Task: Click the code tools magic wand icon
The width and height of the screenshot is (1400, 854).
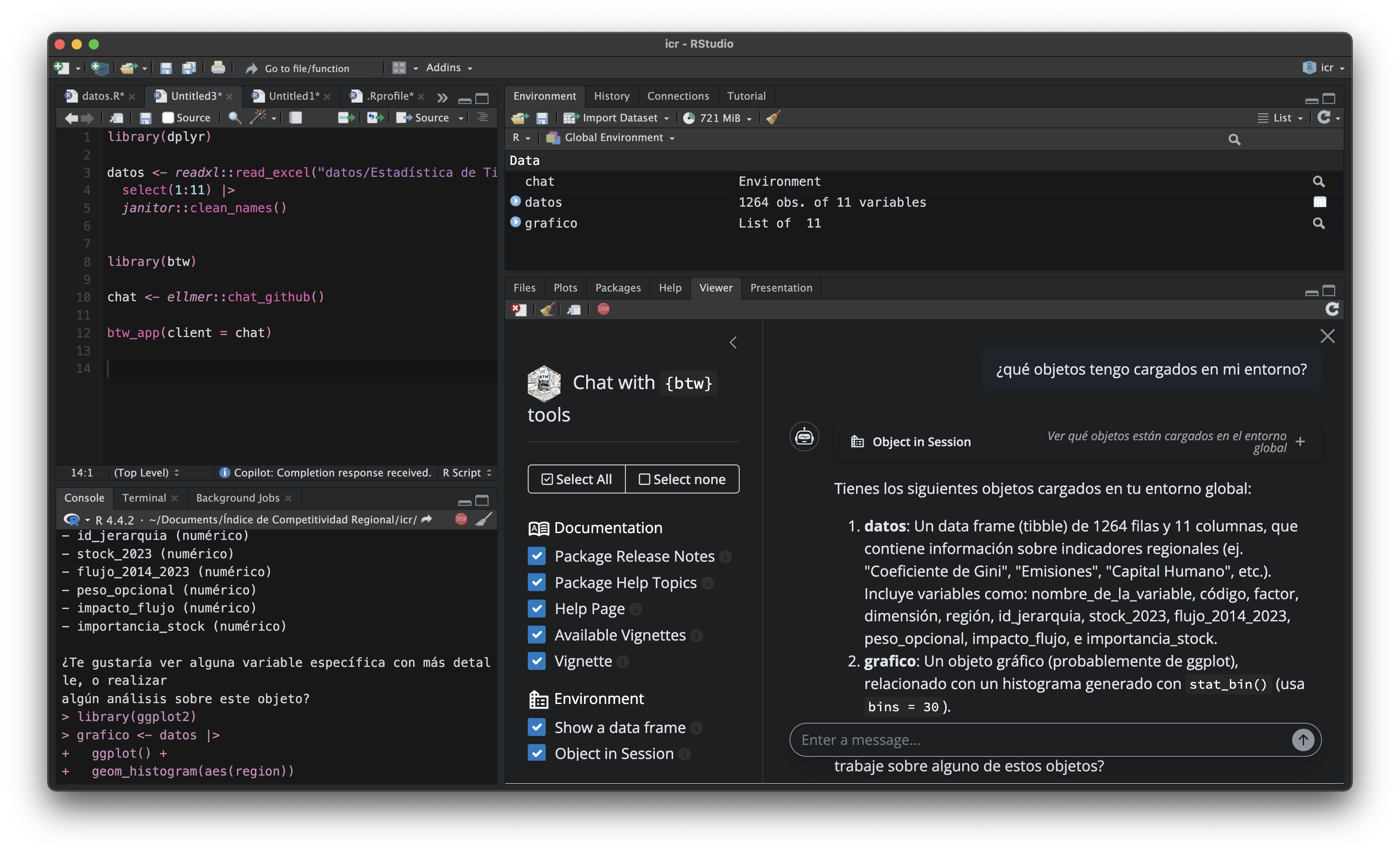Action: [x=258, y=118]
